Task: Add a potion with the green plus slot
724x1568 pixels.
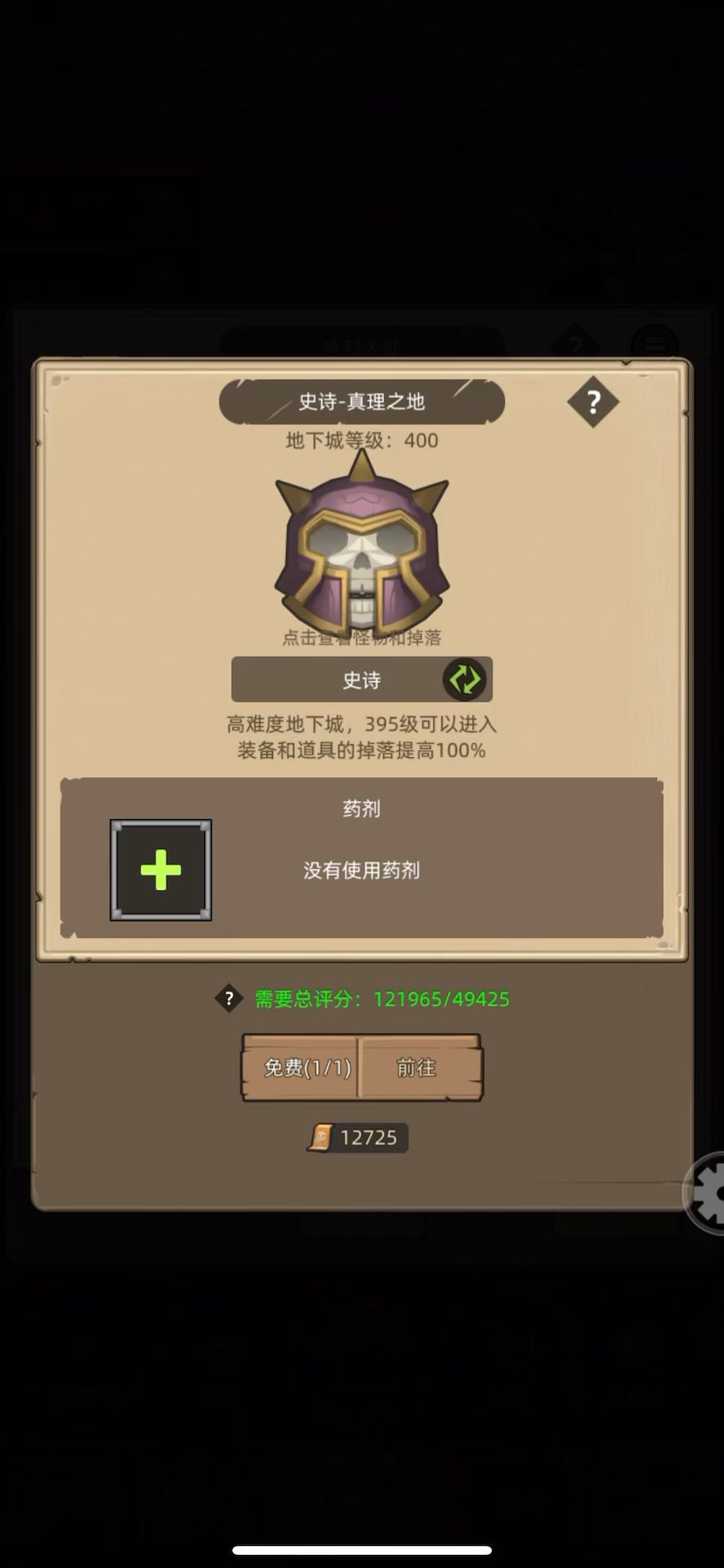Action: 161,870
